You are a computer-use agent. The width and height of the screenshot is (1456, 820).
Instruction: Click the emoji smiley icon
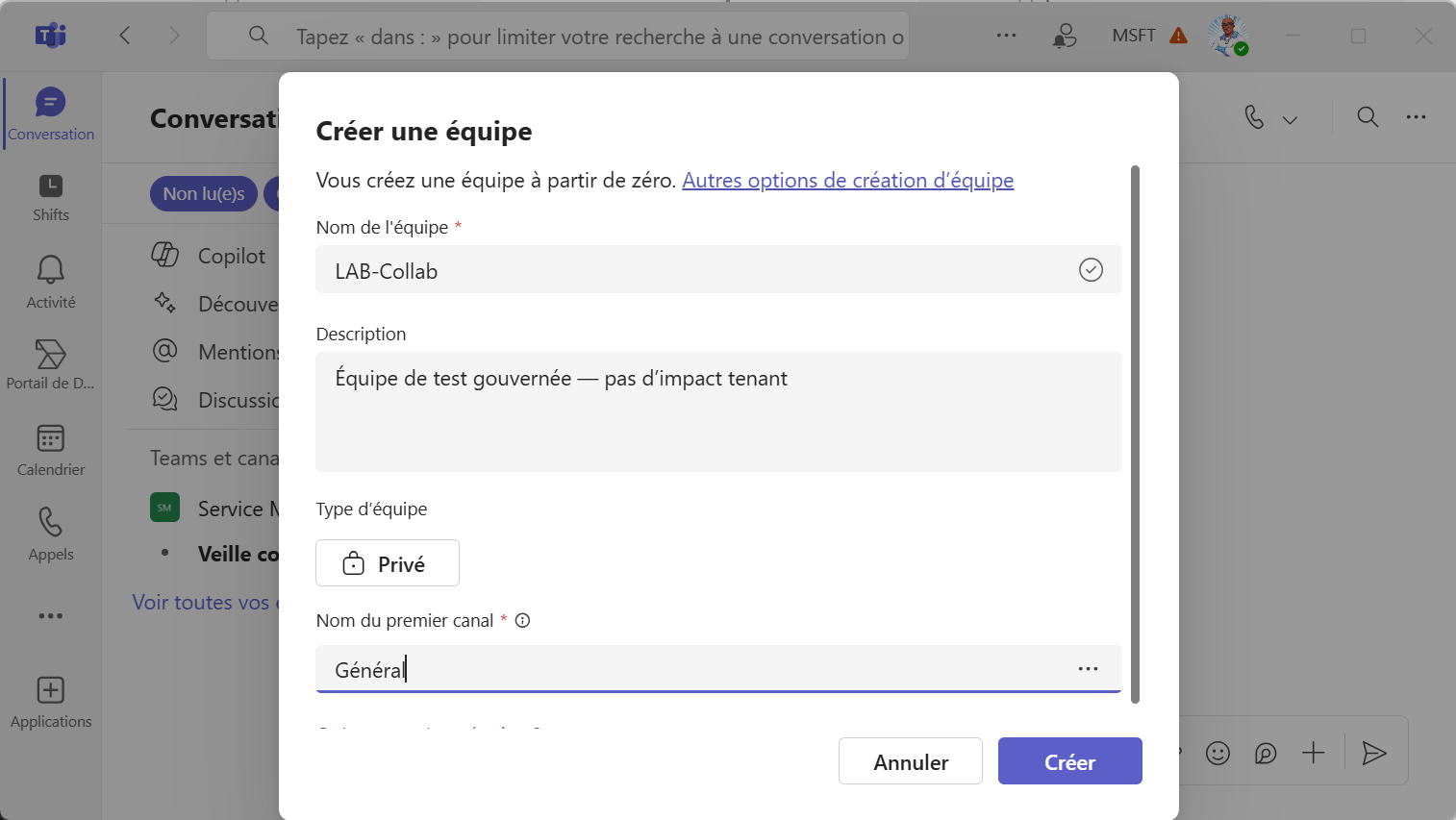[x=1218, y=753]
